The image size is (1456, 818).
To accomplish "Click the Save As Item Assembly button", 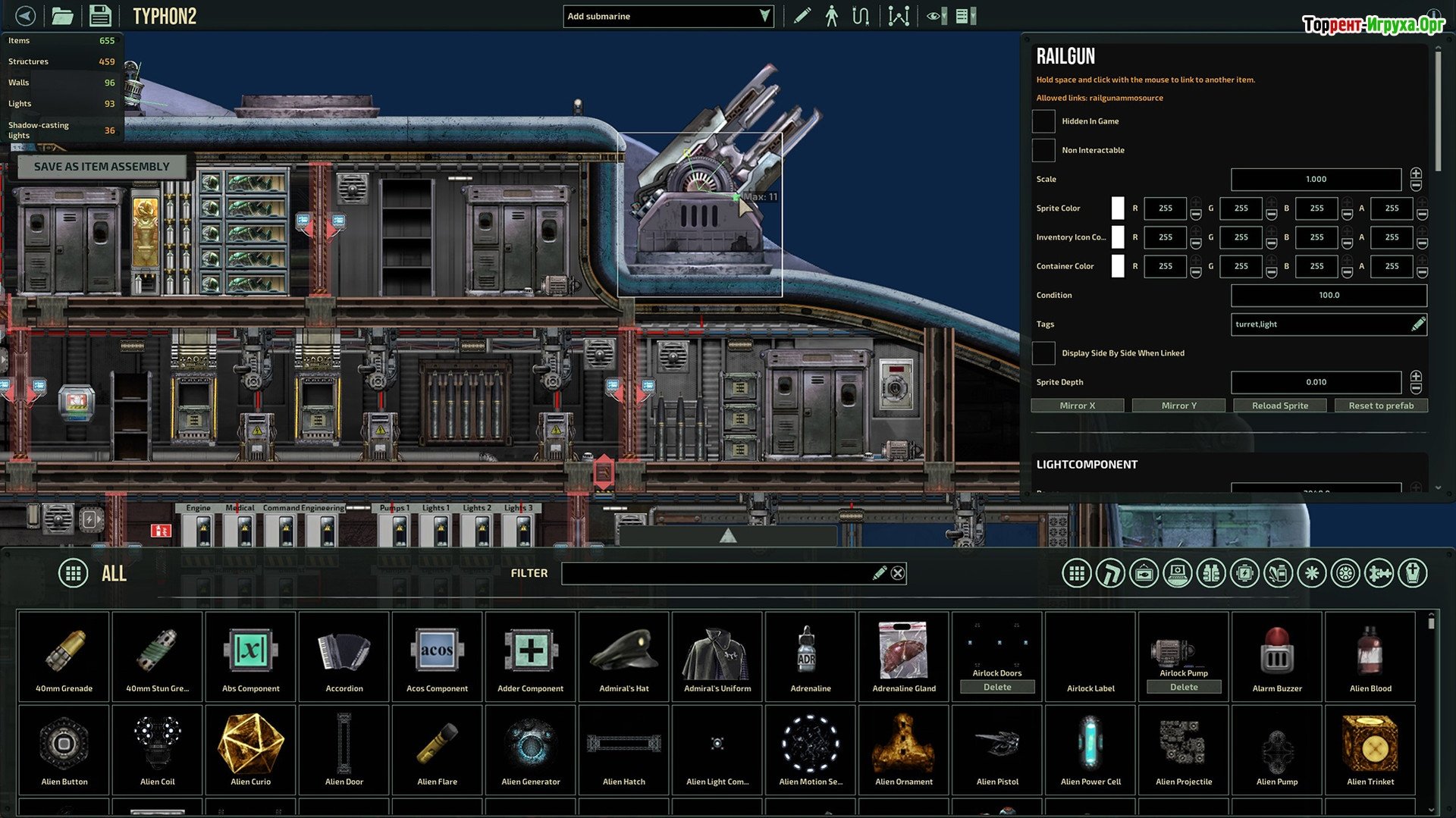I will [x=102, y=167].
